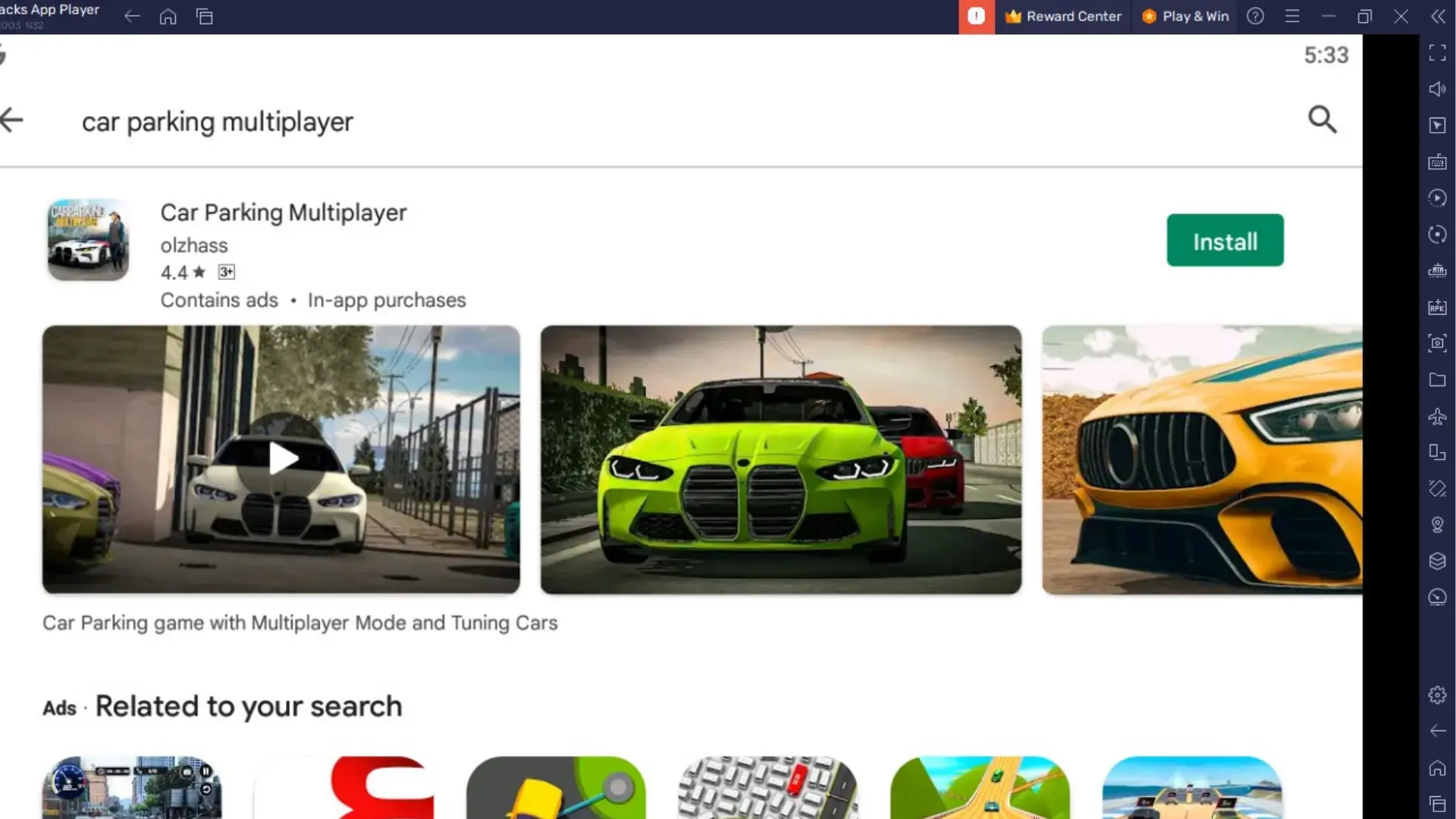Click the 'Contains ads' label
1456x819 pixels.
(x=219, y=300)
